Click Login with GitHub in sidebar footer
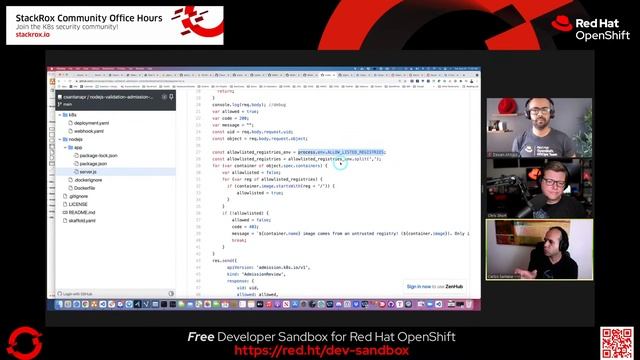 pos(75,294)
